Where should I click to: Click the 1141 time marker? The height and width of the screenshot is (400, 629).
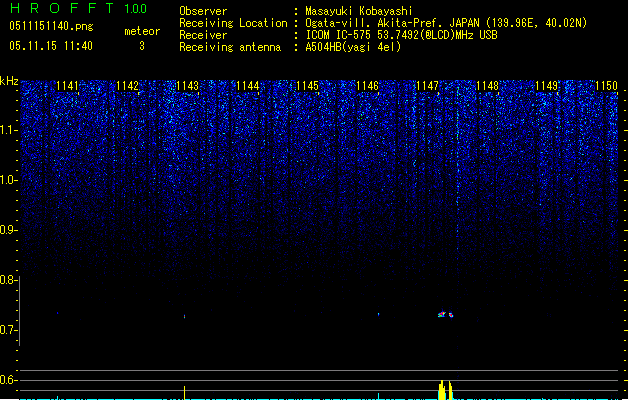tap(67, 85)
